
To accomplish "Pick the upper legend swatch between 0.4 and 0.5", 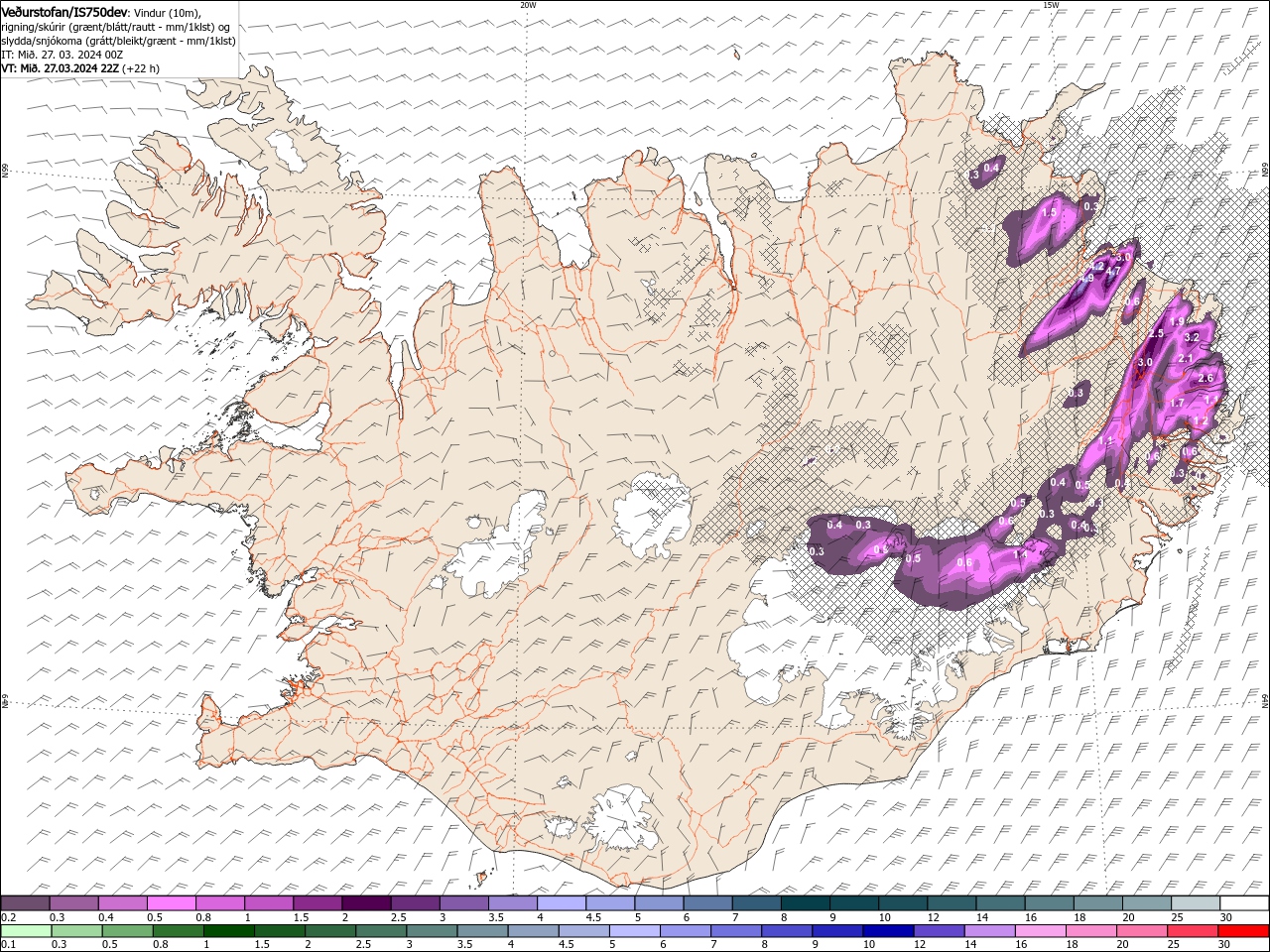I will pyautogui.click(x=123, y=903).
